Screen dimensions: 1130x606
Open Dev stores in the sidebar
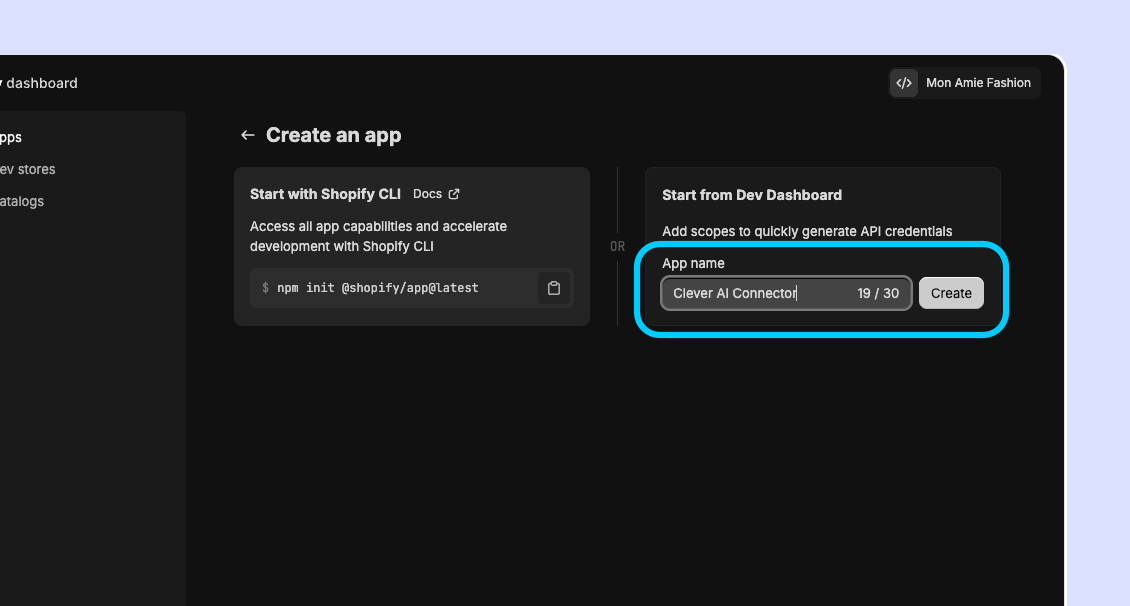(x=27, y=169)
